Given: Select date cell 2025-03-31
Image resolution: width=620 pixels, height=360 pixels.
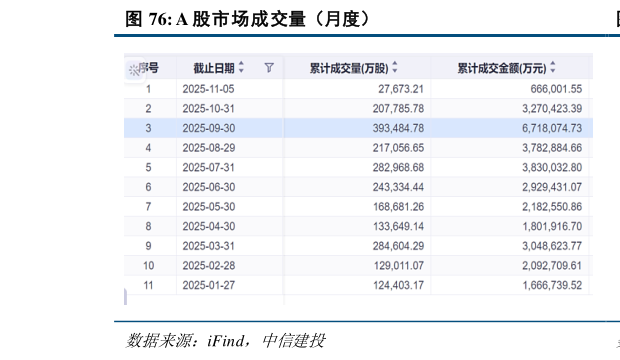Looking at the screenshot, I should point(208,246).
